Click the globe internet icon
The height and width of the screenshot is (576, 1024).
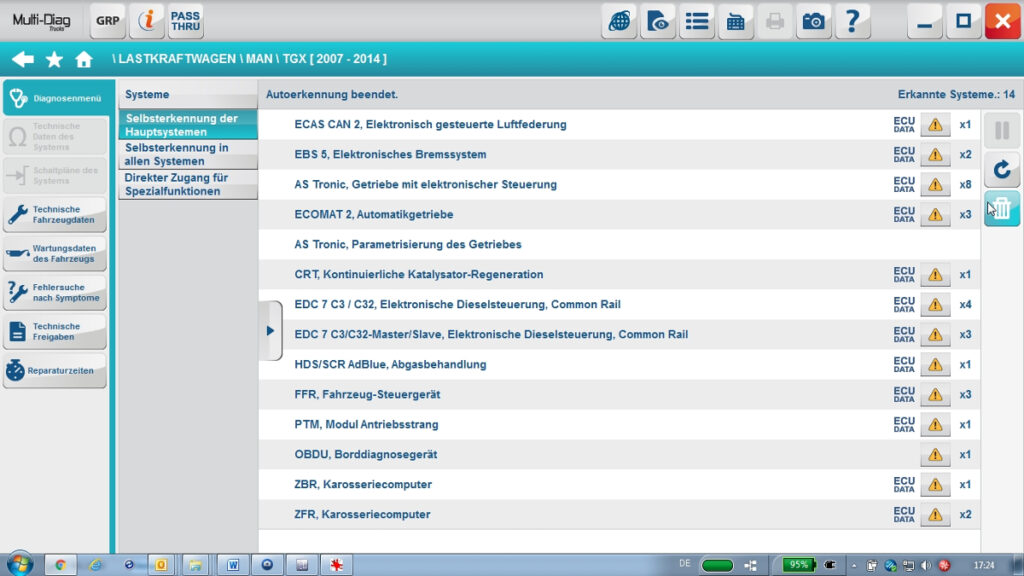click(620, 20)
